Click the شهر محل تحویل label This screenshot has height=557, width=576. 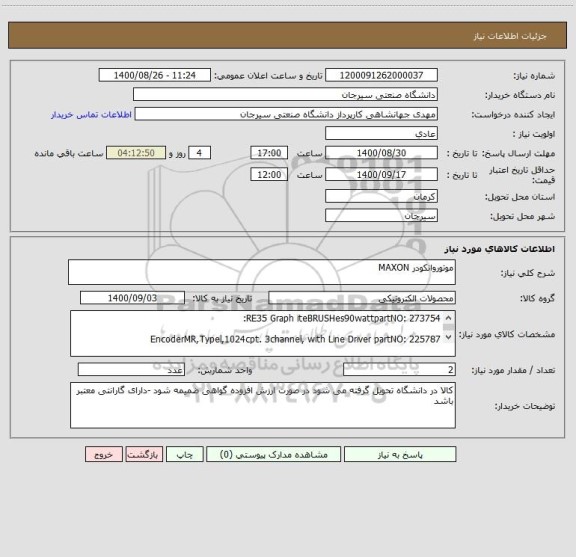tap(522, 216)
